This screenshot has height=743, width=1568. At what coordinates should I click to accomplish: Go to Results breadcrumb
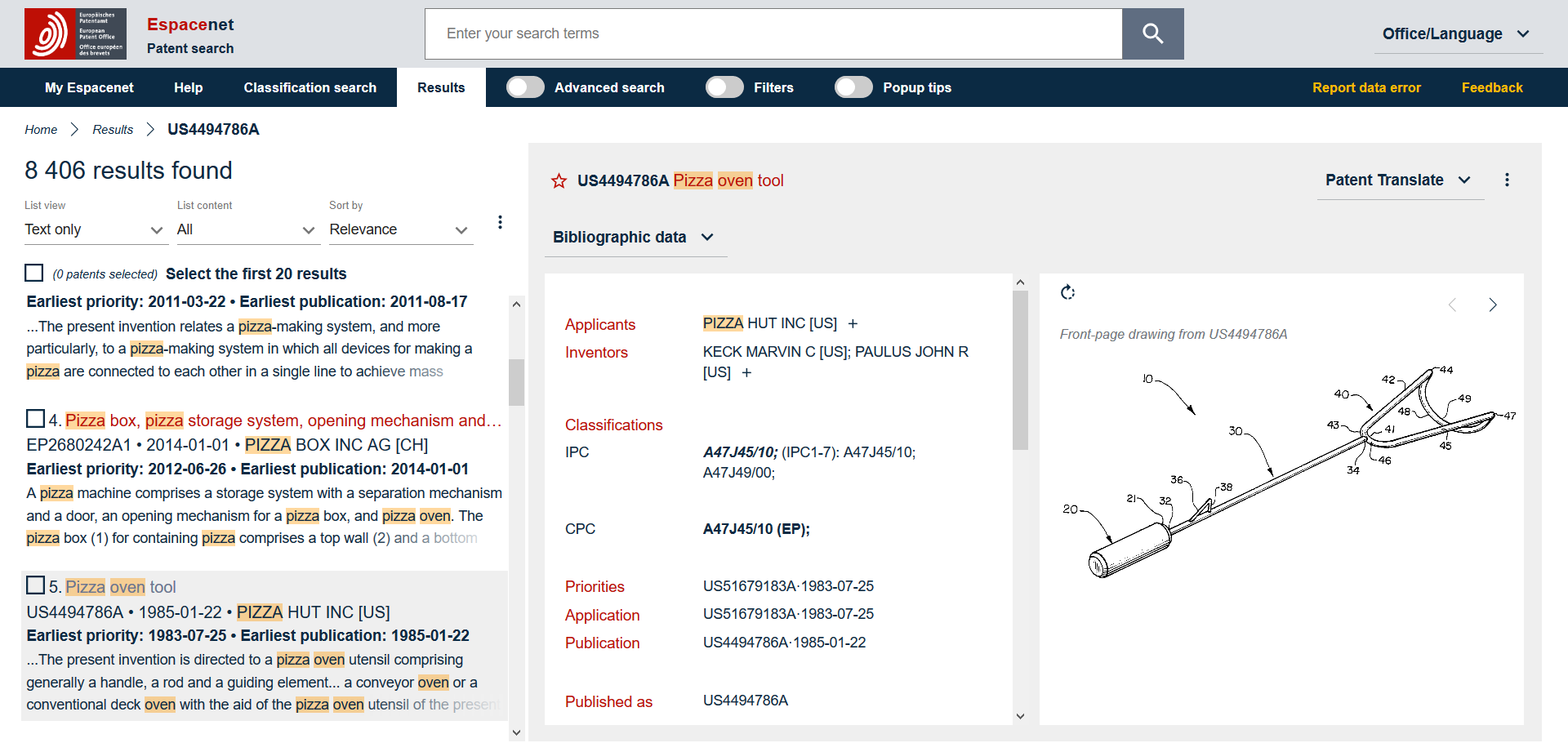[x=113, y=130]
